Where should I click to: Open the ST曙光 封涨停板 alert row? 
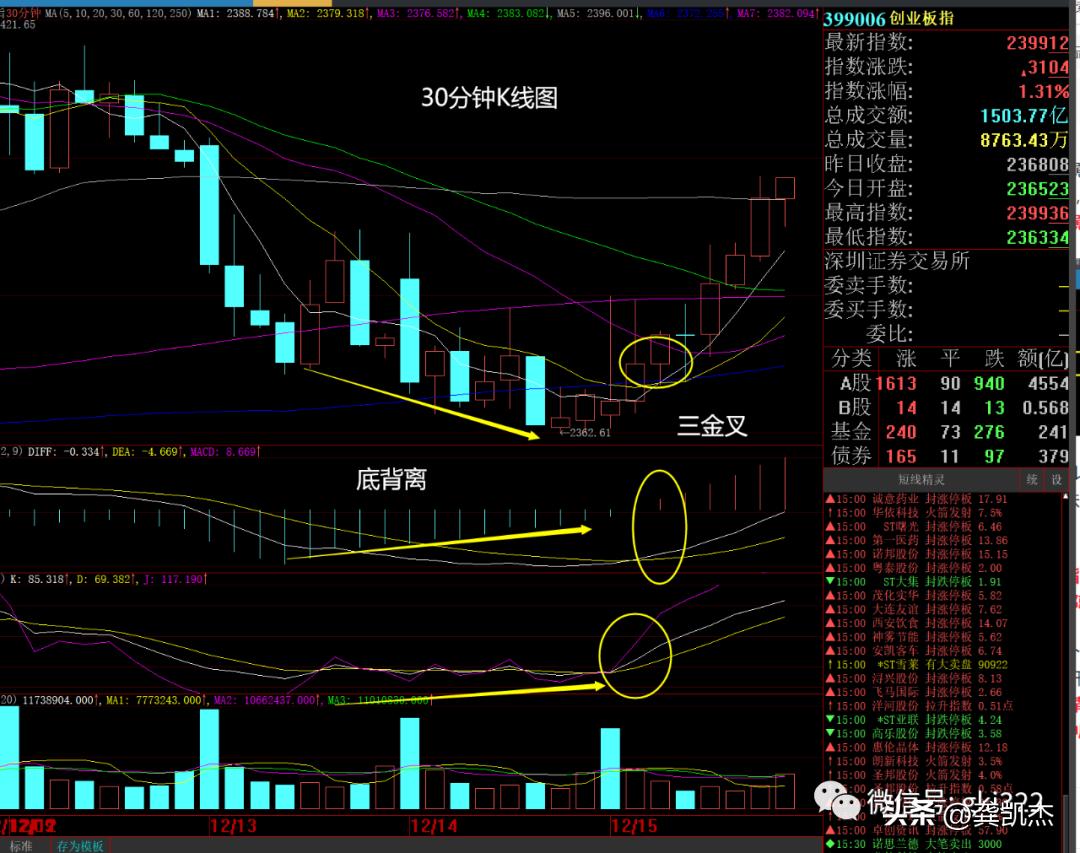tap(917, 526)
